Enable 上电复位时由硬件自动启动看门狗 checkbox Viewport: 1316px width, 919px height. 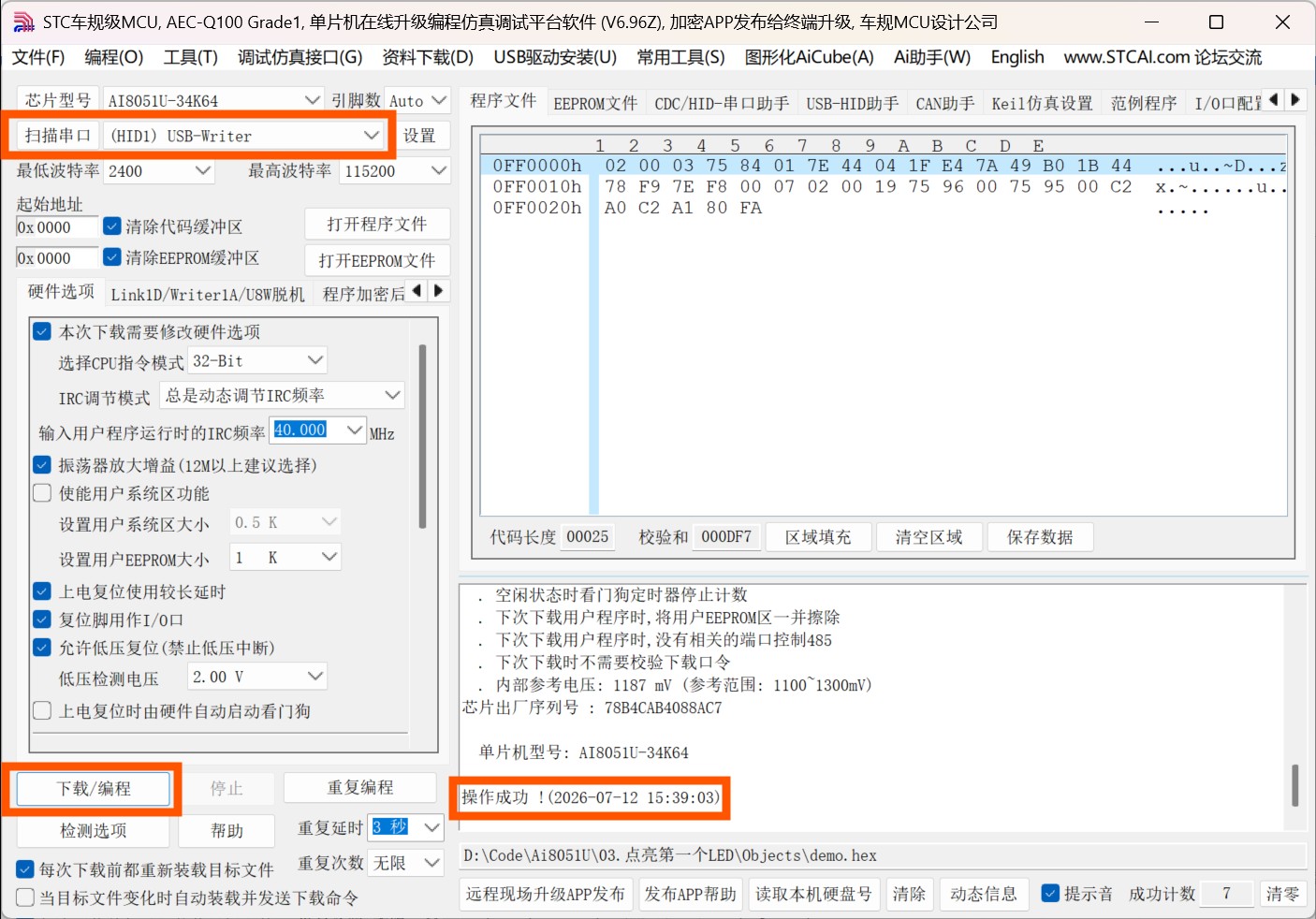coord(42,711)
